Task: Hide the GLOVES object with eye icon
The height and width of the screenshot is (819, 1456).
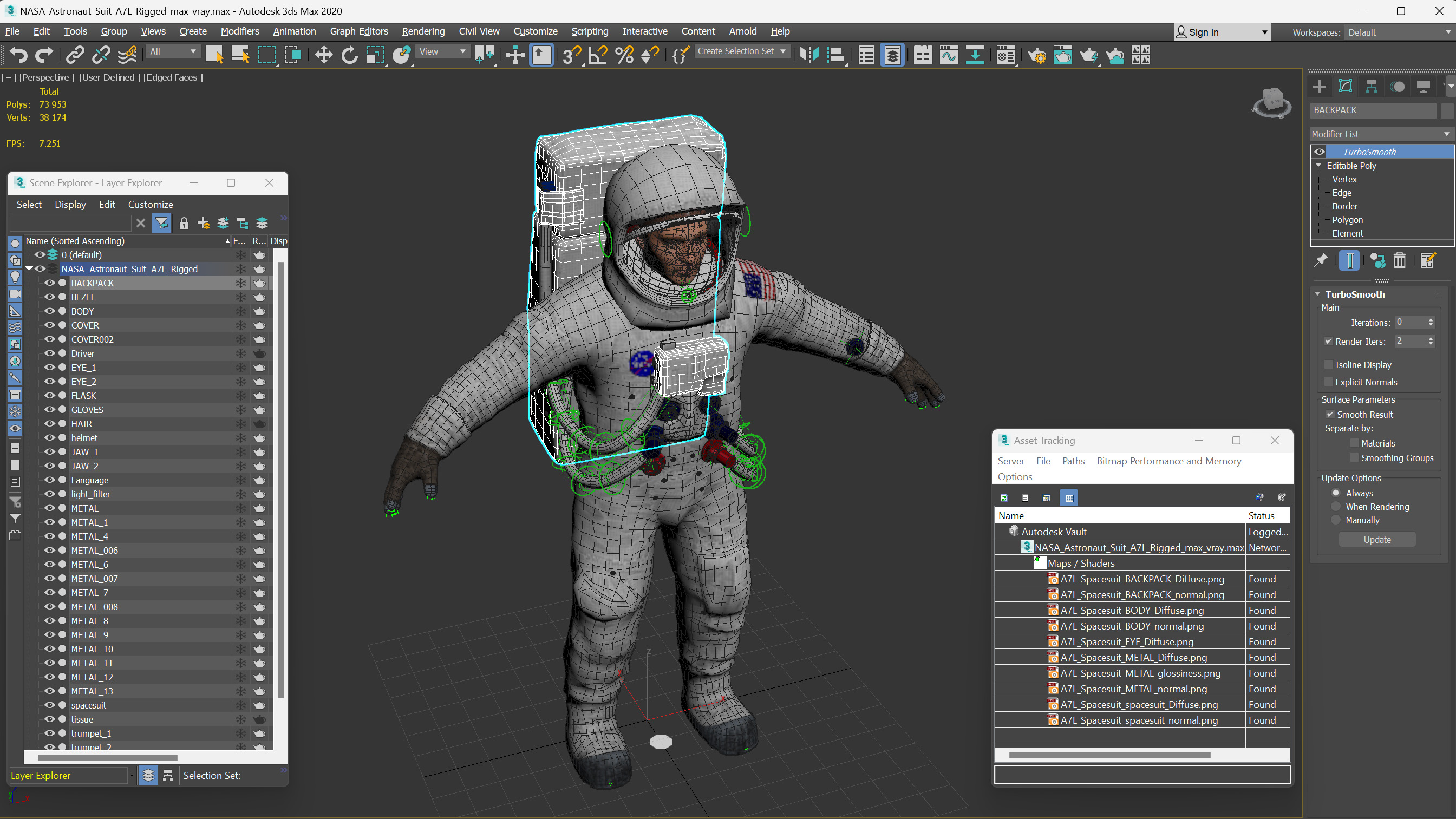Action: pyautogui.click(x=50, y=409)
